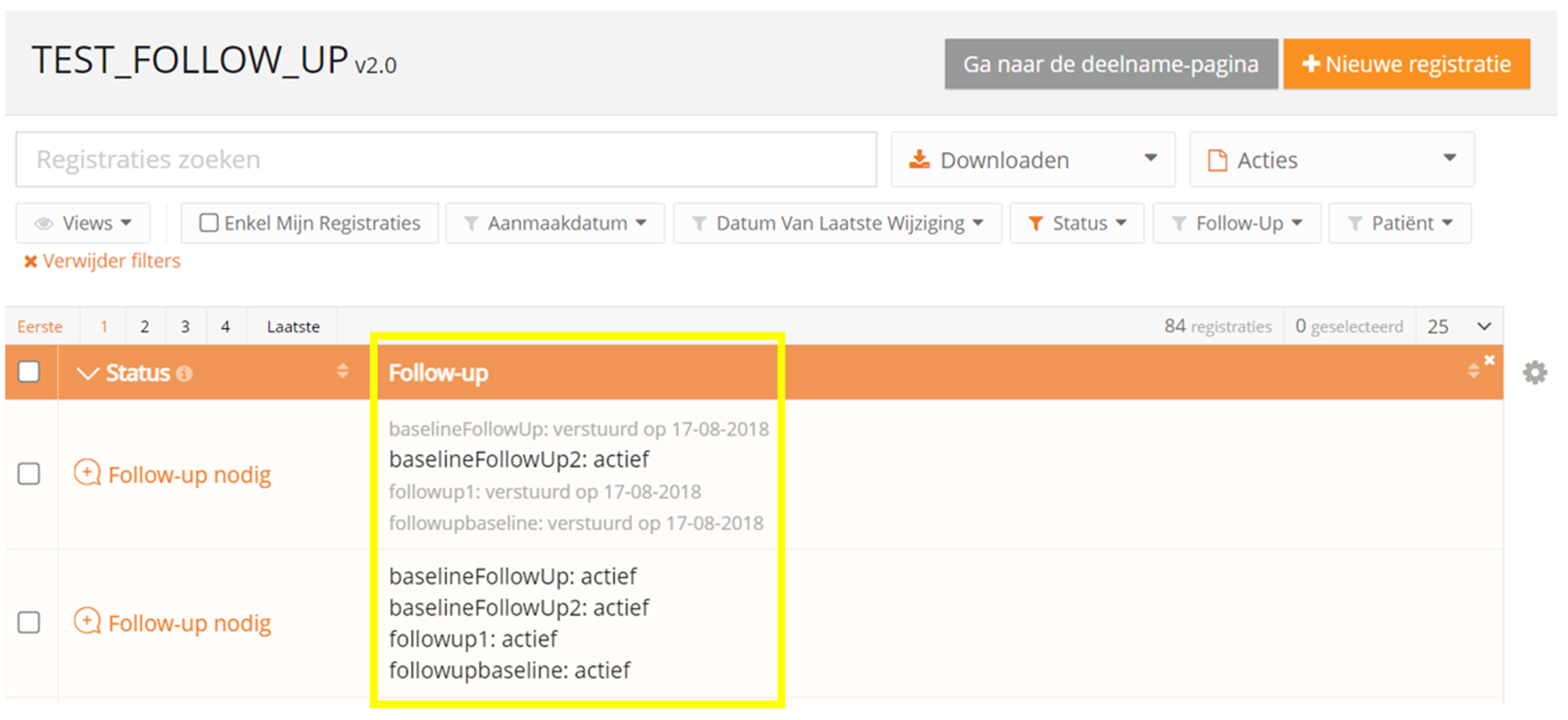Click the Verwijder filters link

pos(102,261)
